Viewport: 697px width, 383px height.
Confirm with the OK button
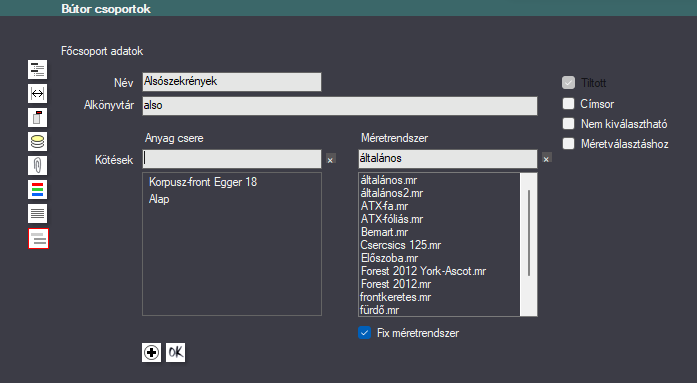click(x=176, y=352)
